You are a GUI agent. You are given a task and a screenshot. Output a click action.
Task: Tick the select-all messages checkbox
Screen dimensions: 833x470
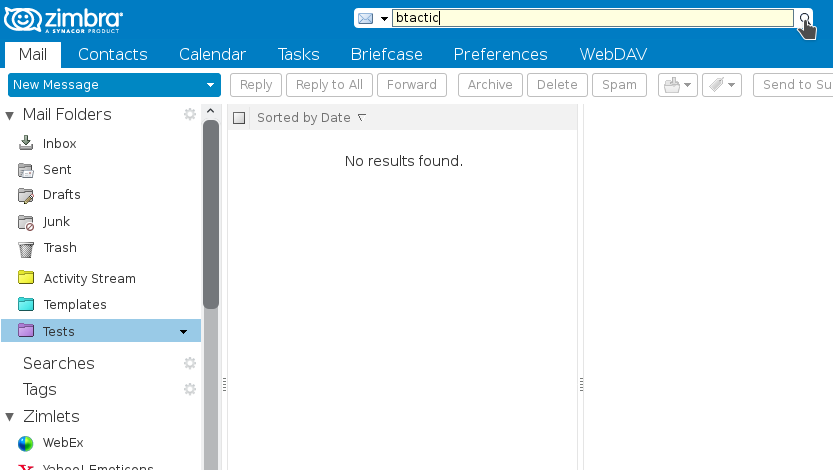239,118
